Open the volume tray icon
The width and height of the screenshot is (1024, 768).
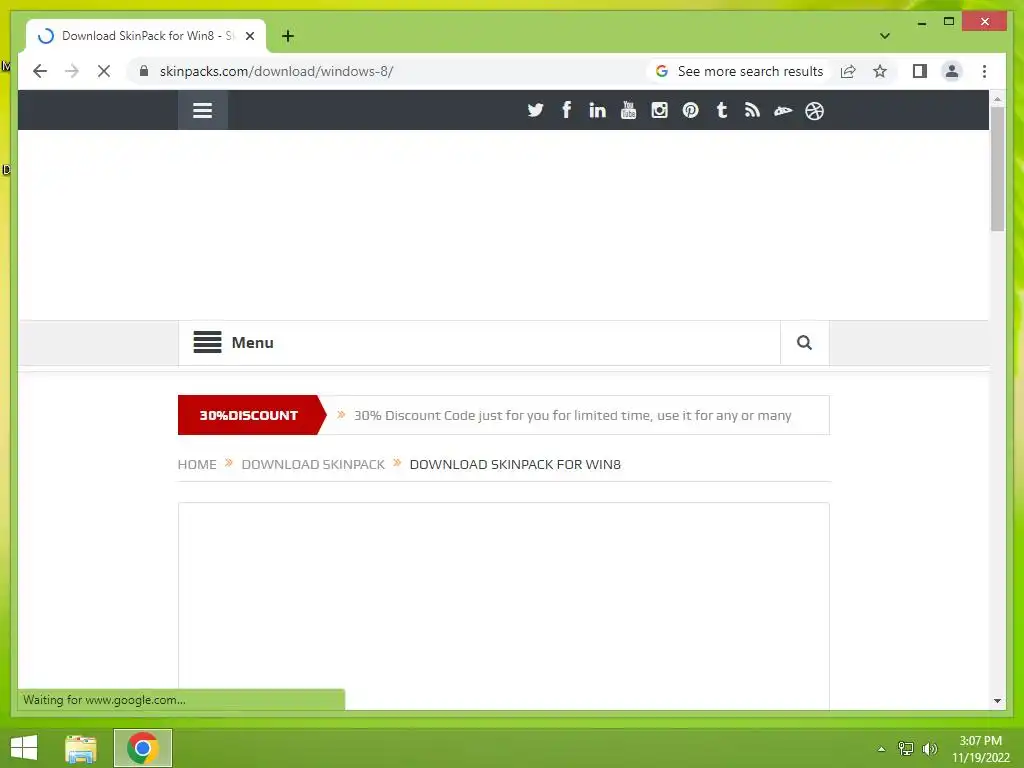(x=929, y=748)
